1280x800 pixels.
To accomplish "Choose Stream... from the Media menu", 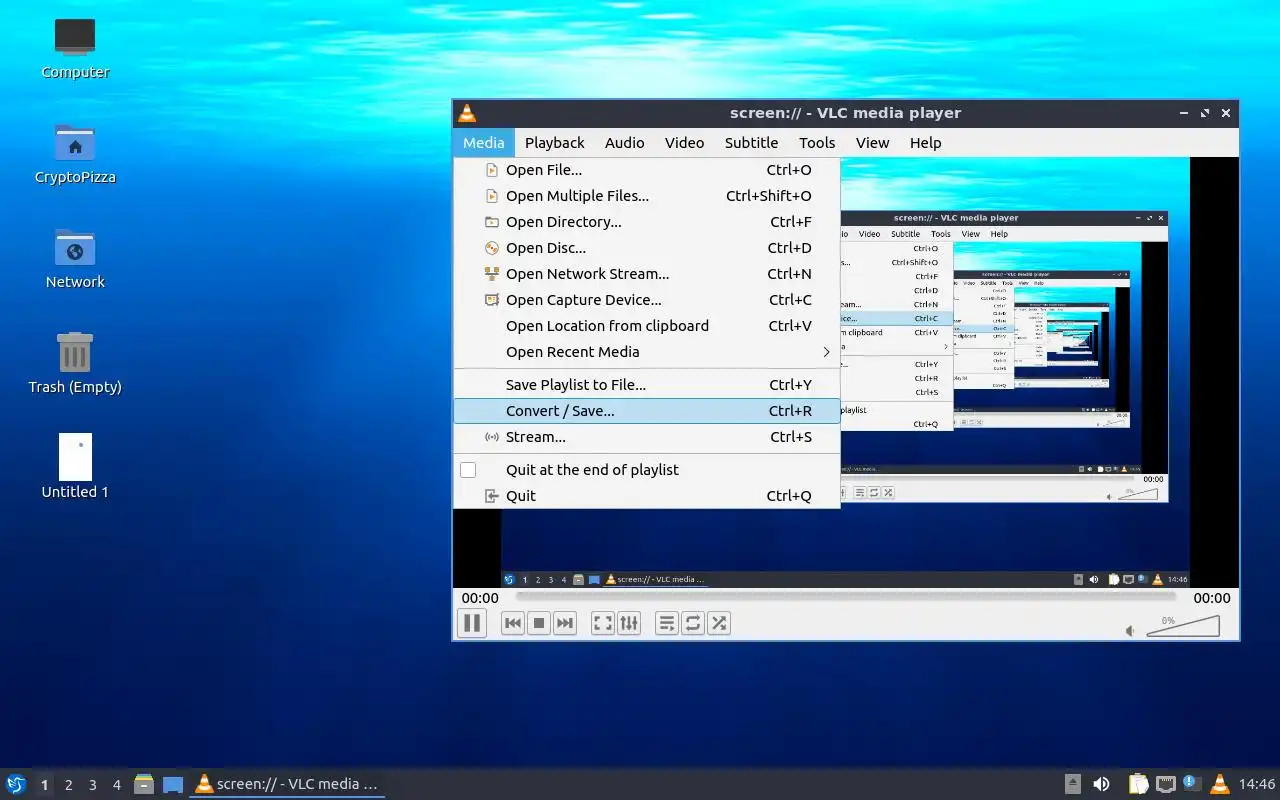I will (x=646, y=437).
